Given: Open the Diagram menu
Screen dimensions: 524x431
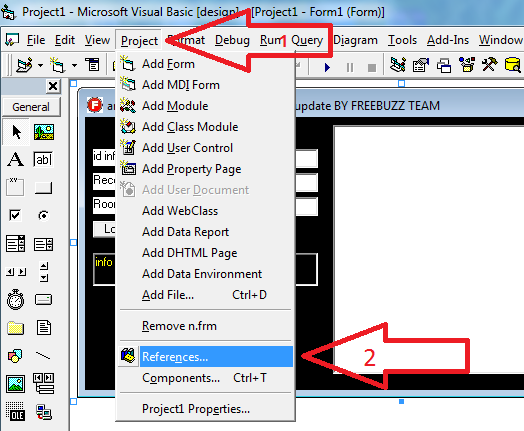Looking at the screenshot, I should coord(355,40).
